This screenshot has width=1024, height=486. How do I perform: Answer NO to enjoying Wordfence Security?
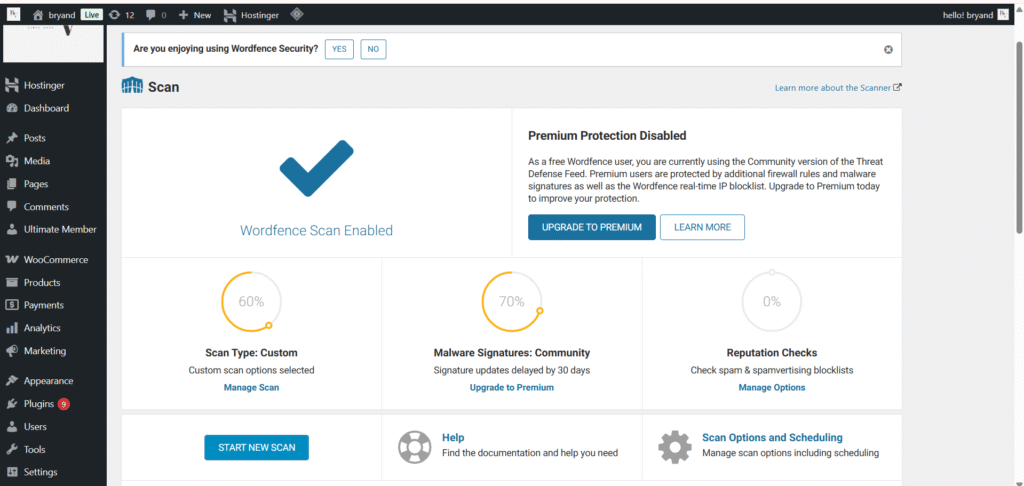click(x=373, y=49)
